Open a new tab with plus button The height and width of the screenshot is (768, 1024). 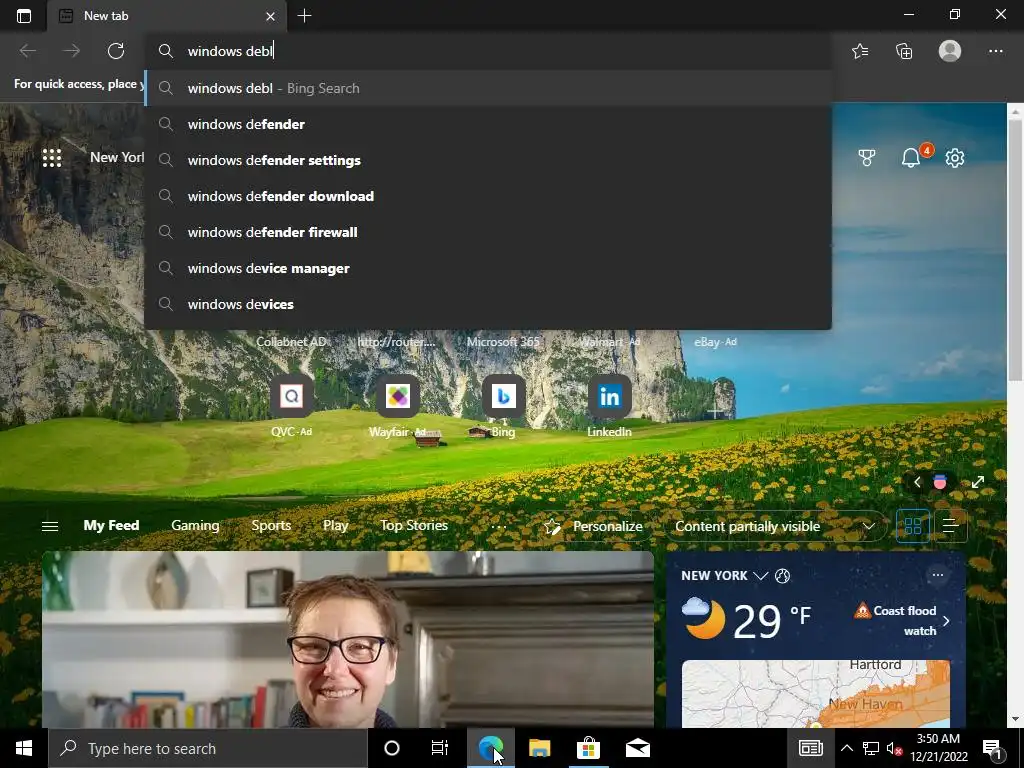tap(304, 16)
